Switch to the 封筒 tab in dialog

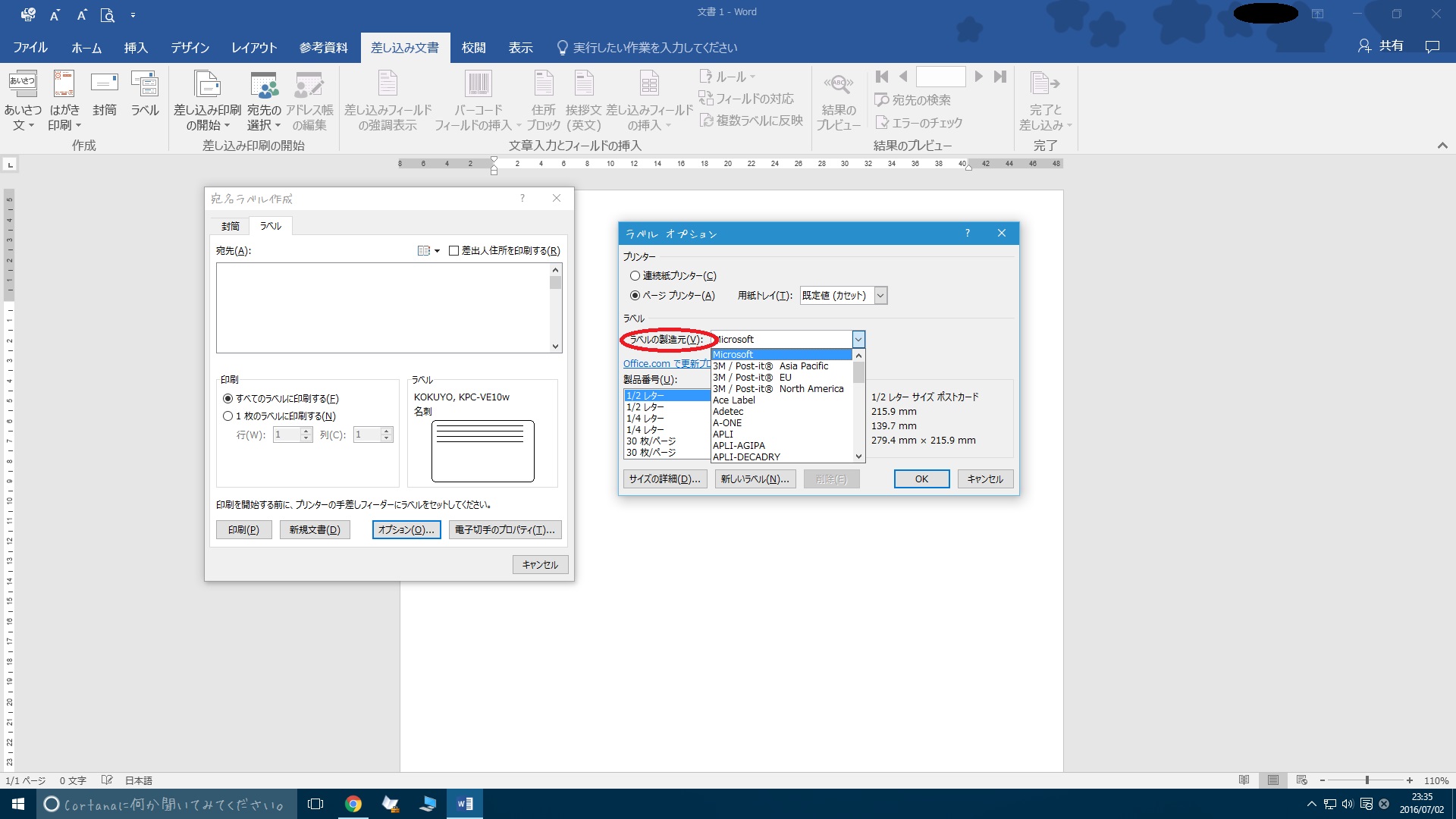click(231, 226)
